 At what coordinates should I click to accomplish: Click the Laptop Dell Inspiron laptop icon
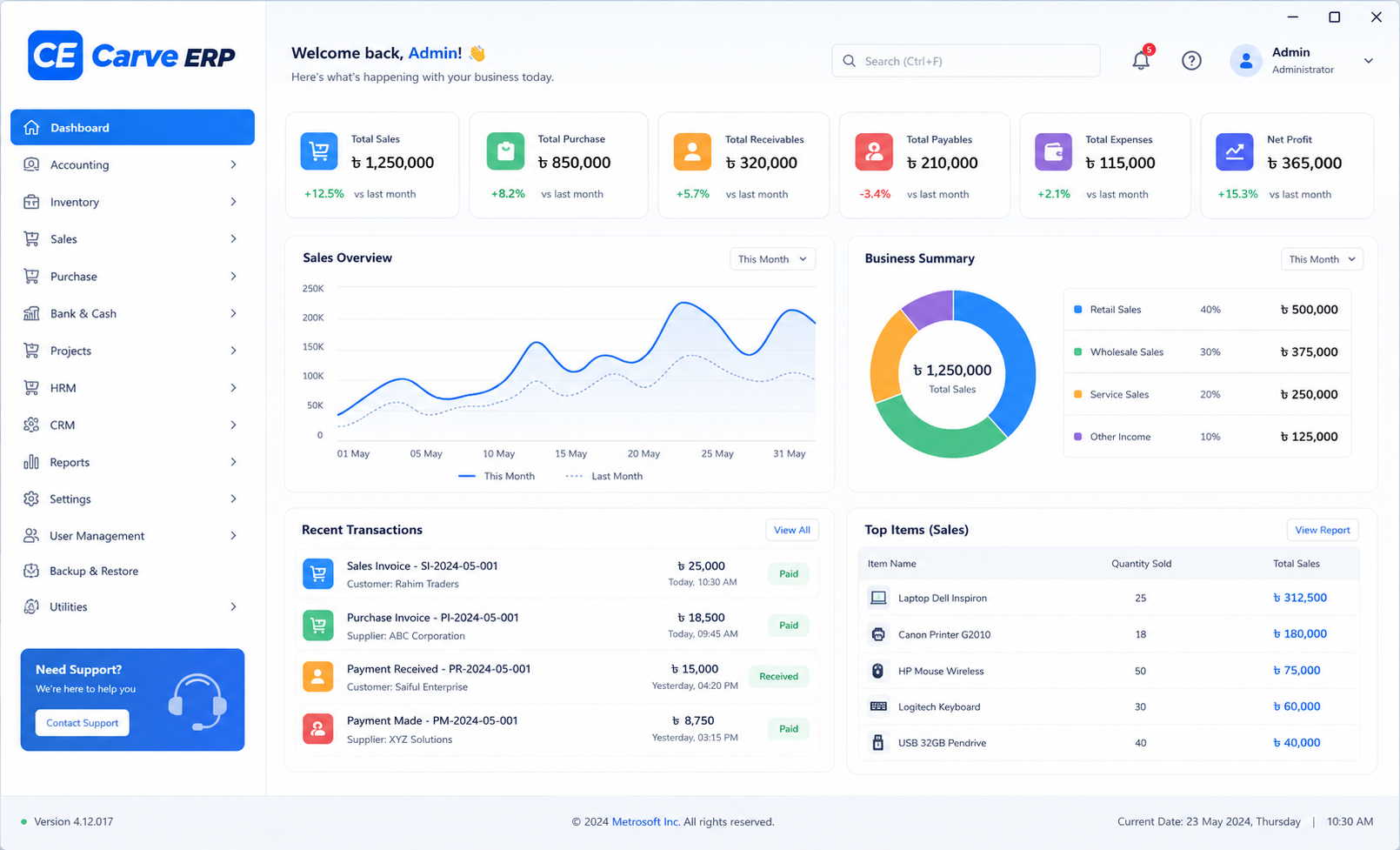(x=878, y=598)
